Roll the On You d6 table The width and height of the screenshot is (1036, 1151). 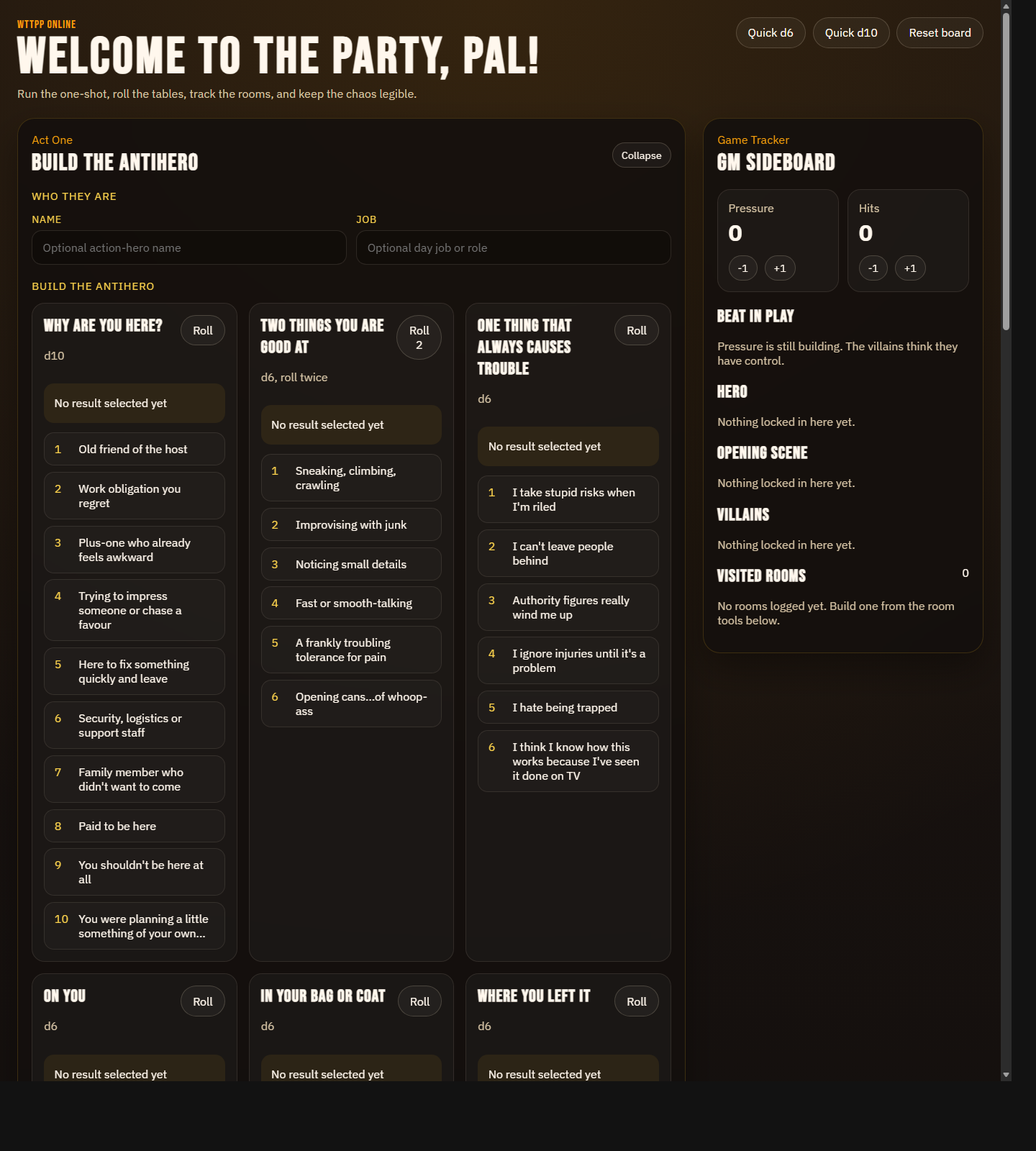pyautogui.click(x=202, y=1001)
